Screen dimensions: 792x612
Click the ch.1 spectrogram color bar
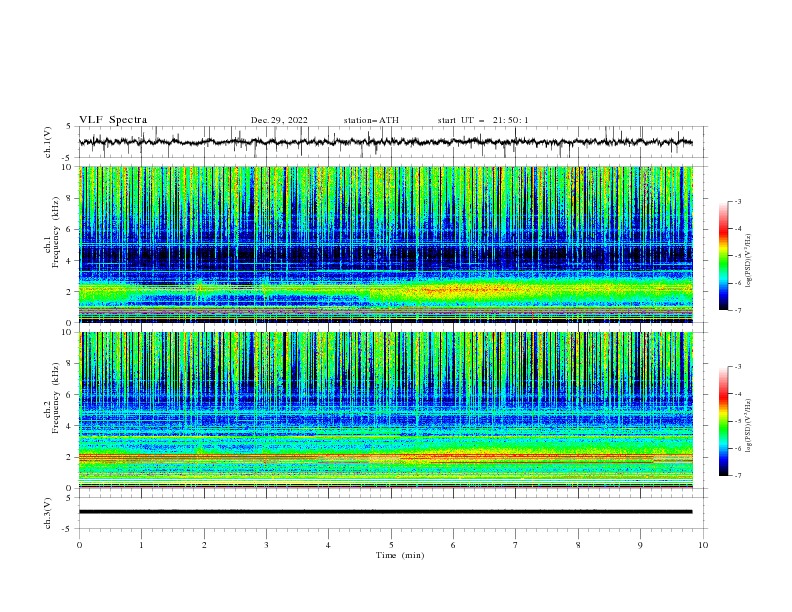723,255
